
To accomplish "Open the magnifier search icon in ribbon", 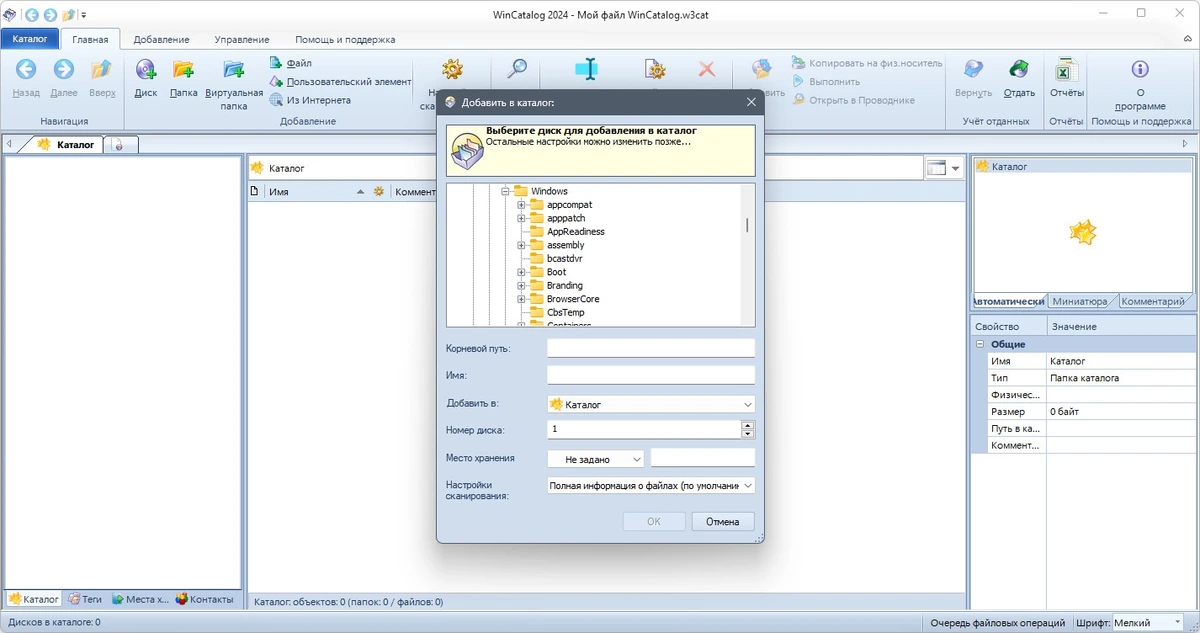I will [x=517, y=69].
